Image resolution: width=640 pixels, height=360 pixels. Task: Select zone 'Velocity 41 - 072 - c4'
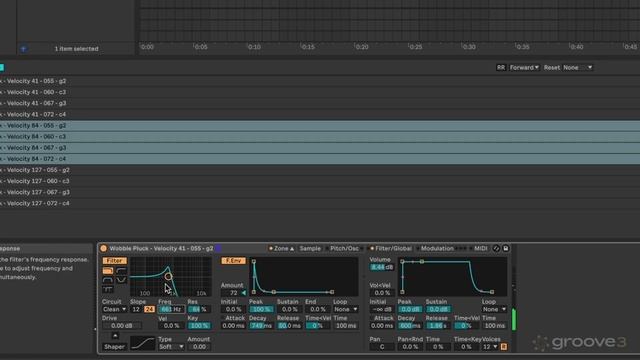(320, 114)
